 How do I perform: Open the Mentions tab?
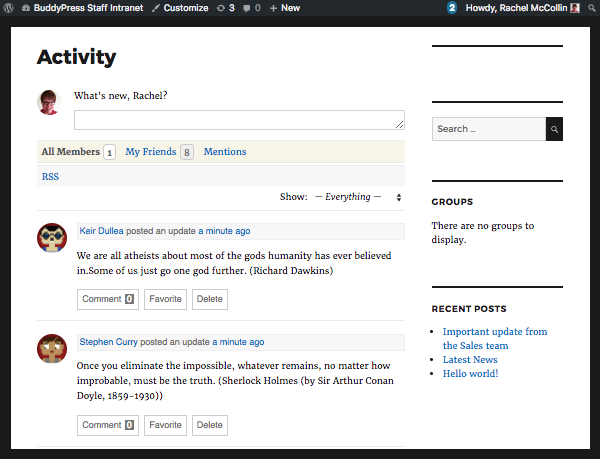tap(225, 152)
